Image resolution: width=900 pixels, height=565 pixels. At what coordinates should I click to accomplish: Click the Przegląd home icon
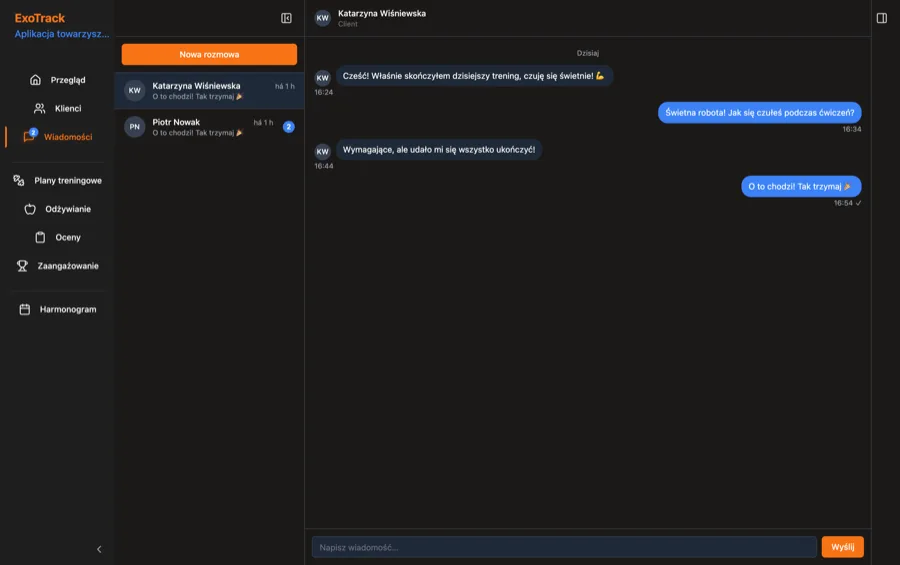tap(36, 80)
